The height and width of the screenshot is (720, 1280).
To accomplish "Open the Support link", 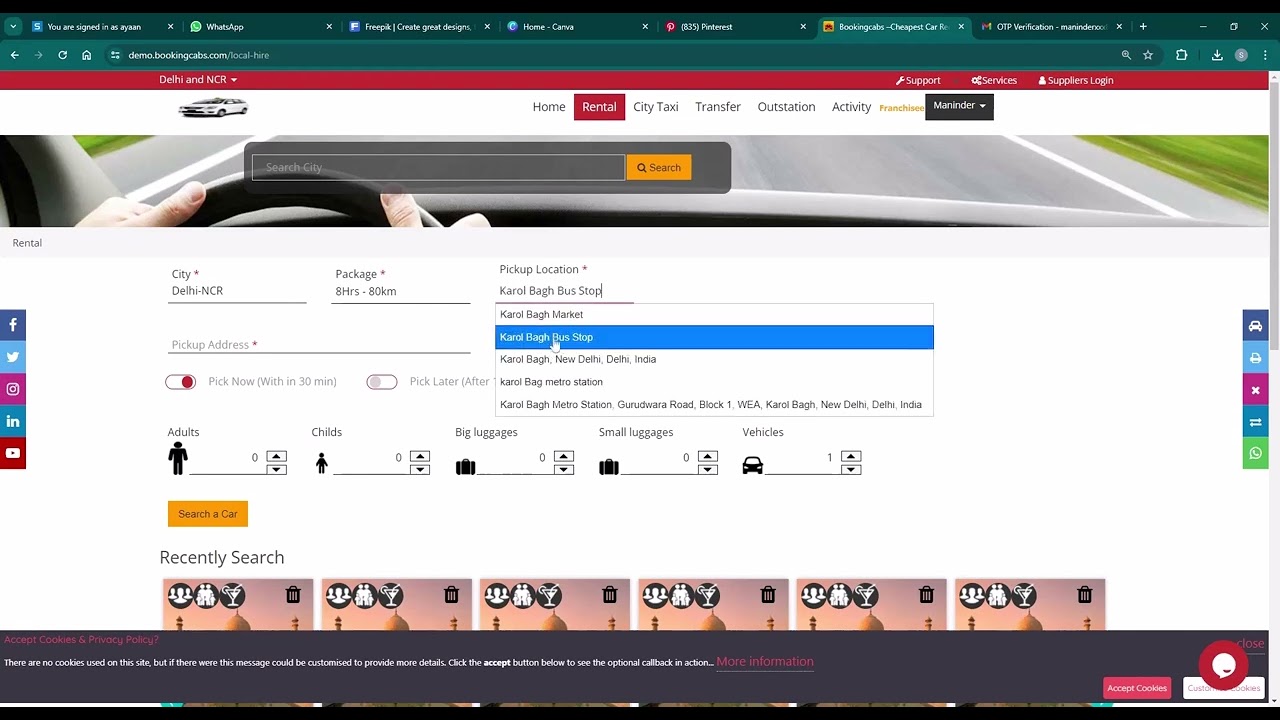I will coord(918,80).
